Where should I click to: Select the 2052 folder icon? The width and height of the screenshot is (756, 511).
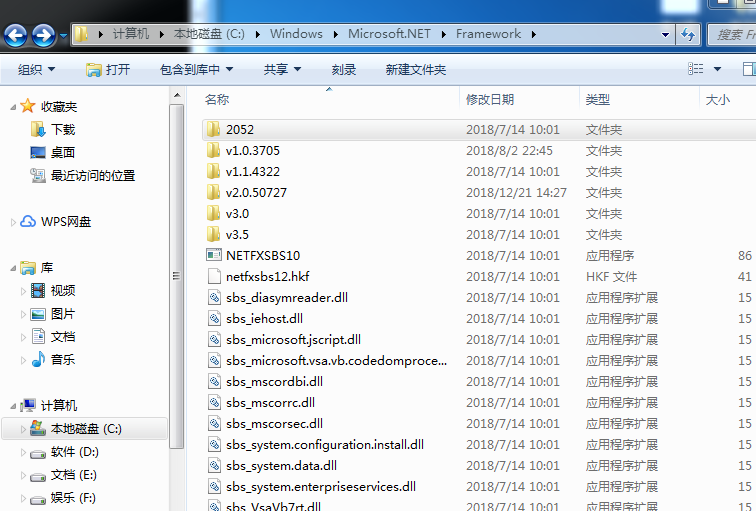(x=213, y=129)
